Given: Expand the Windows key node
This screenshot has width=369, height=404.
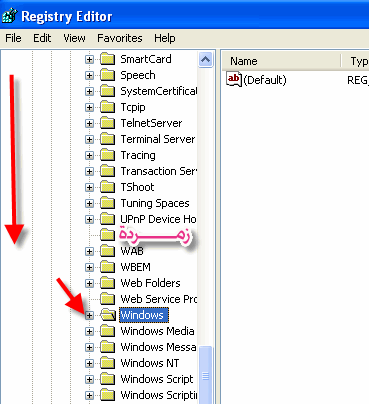Looking at the screenshot, I should click(x=89, y=315).
